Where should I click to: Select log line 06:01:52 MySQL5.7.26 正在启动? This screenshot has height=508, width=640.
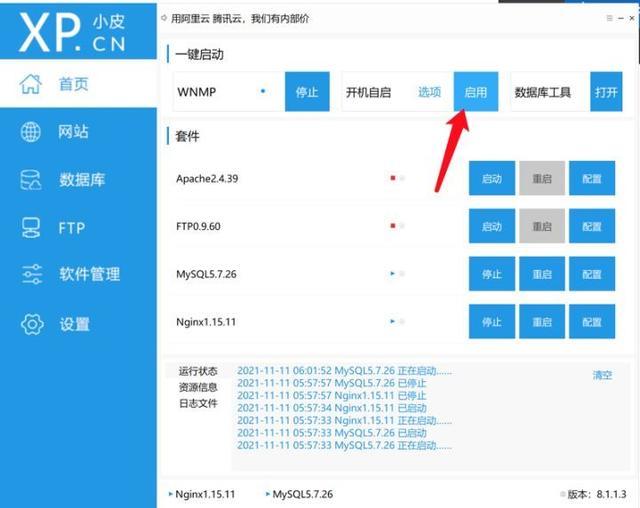pos(344,370)
